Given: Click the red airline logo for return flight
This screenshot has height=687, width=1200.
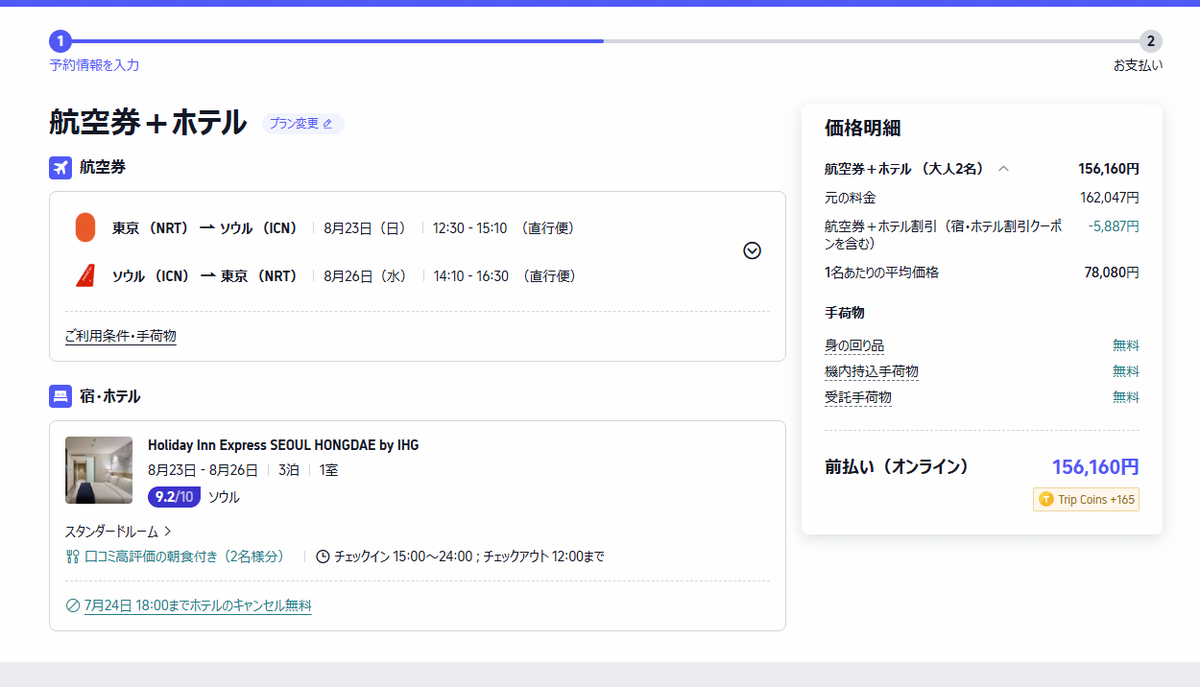Looking at the screenshot, I should point(85,275).
